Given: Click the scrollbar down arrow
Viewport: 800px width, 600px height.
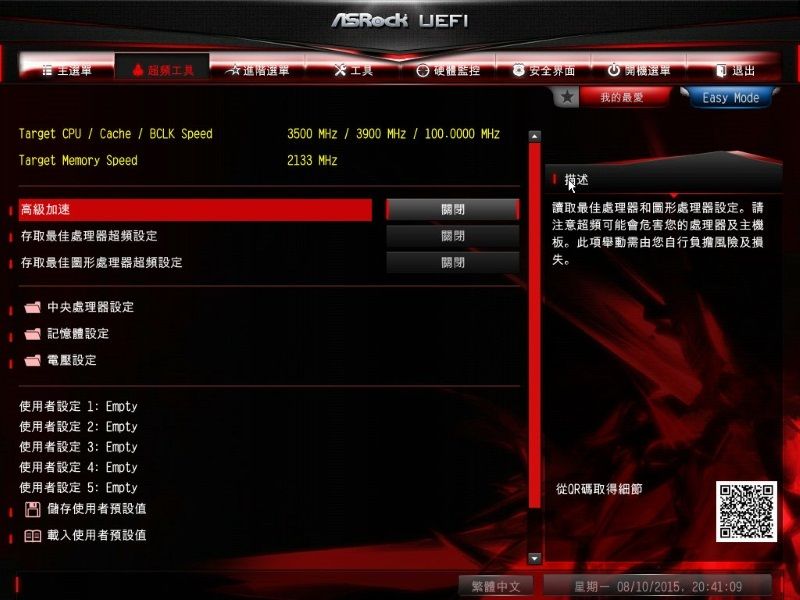Looking at the screenshot, I should pos(534,559).
